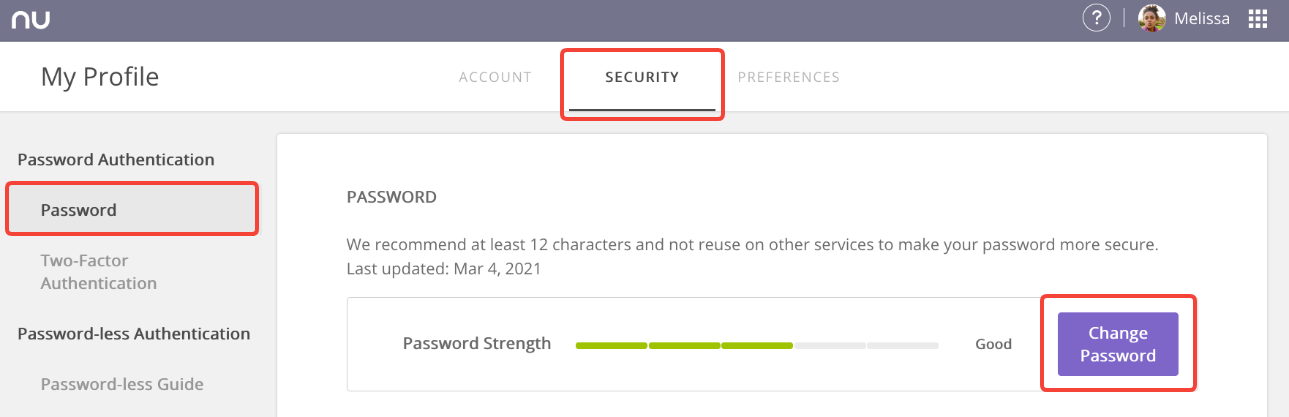Open Two-Factor Authentication settings
The image size is (1289, 417).
[x=99, y=272]
